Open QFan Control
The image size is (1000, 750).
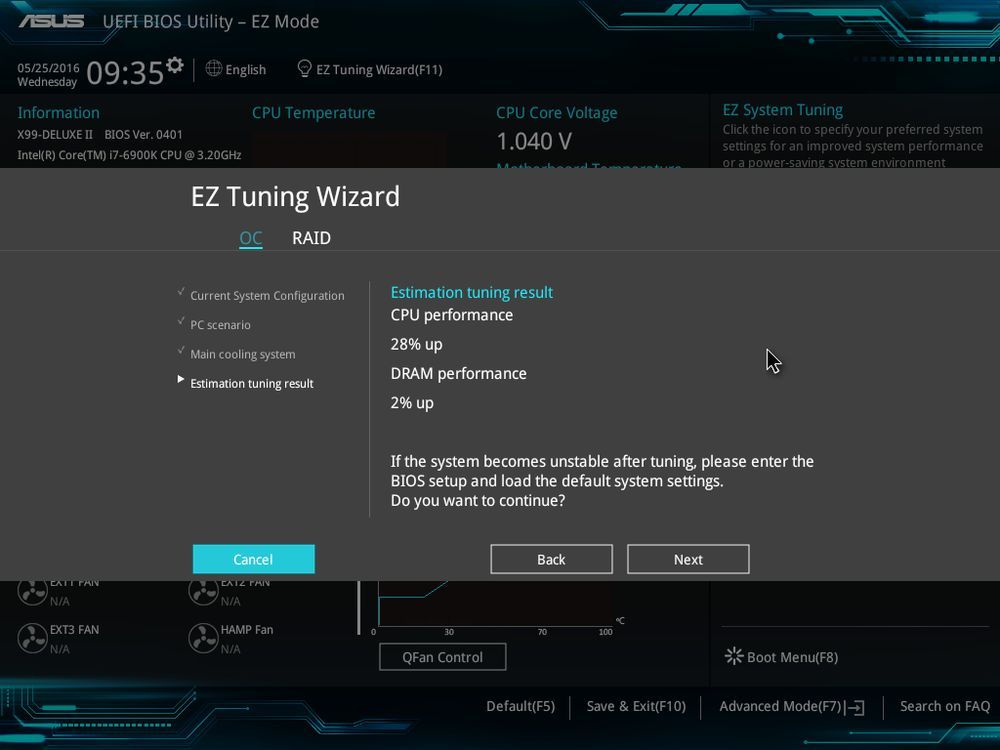click(x=443, y=657)
